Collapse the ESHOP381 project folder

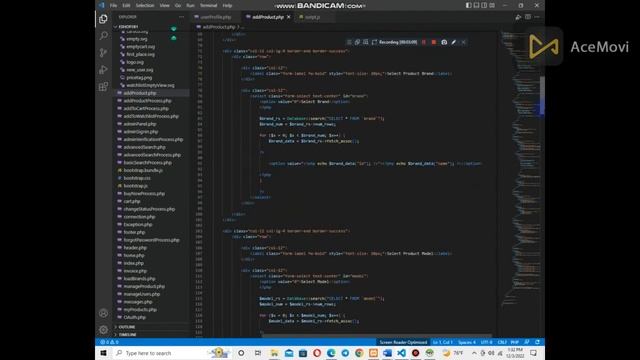click(x=128, y=27)
